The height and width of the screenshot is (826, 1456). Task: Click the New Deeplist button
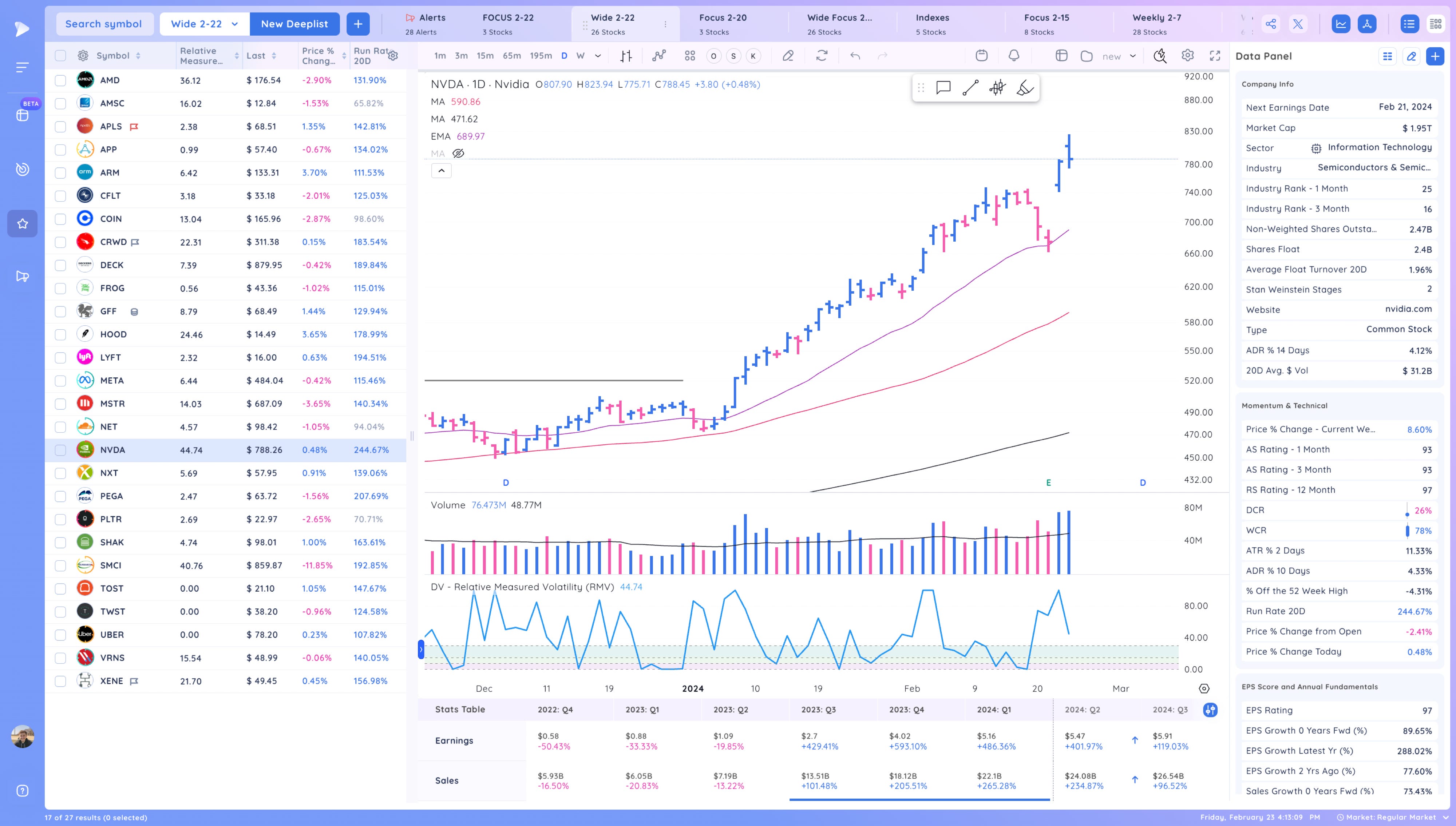pyautogui.click(x=294, y=24)
